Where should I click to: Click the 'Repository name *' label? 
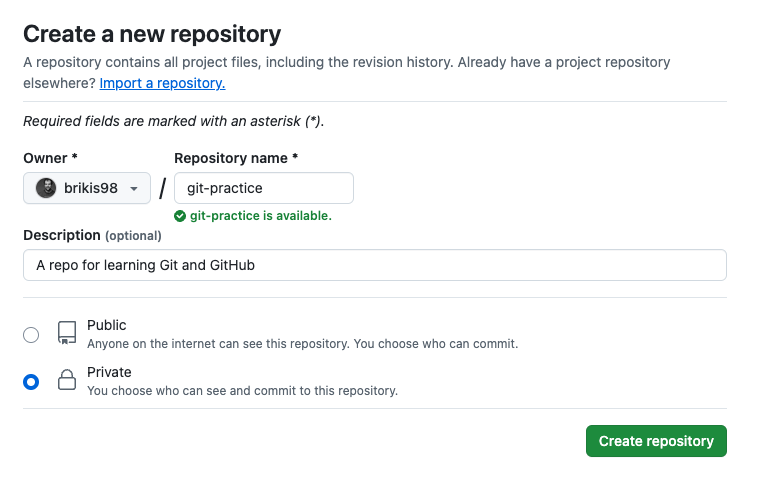(236, 158)
